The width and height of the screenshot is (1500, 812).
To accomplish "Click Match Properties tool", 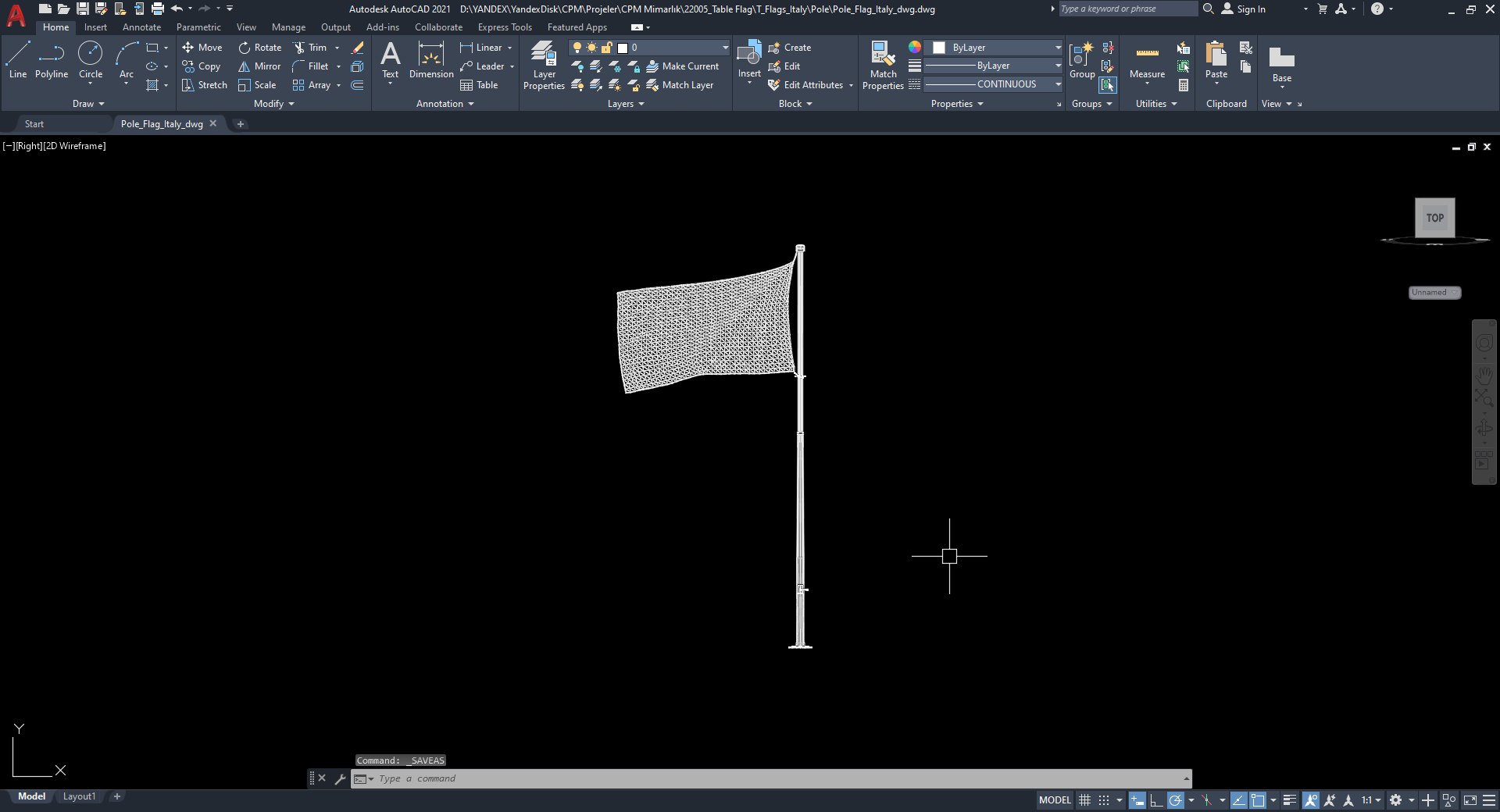I will tap(883, 66).
